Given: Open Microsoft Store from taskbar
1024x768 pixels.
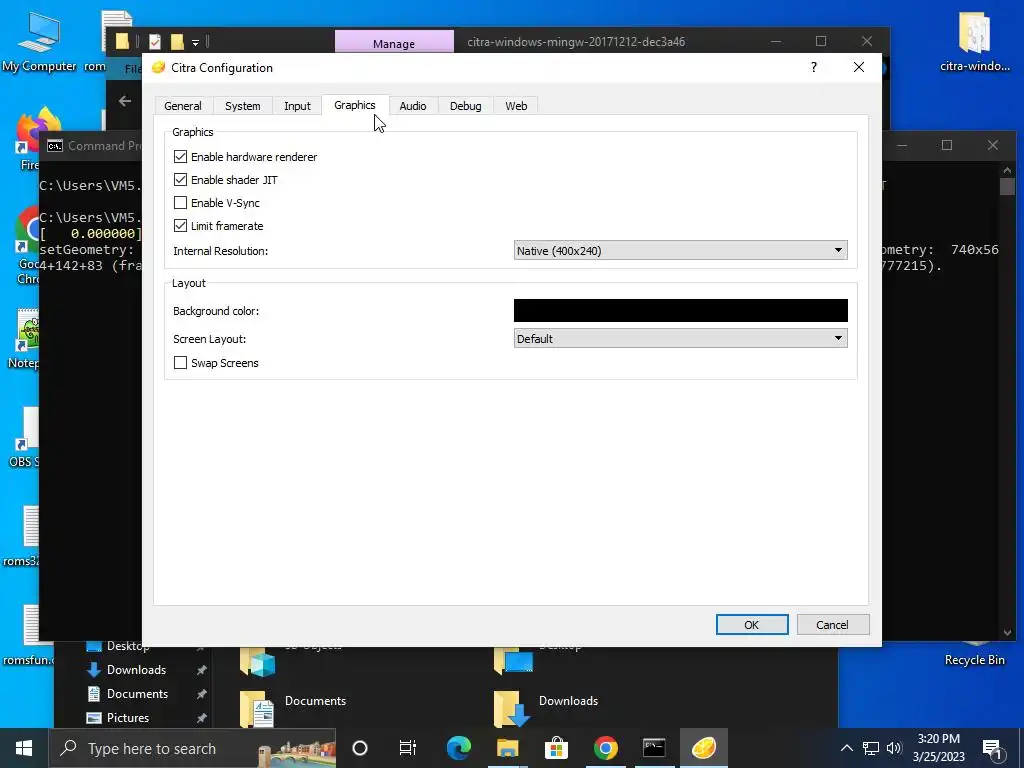Looking at the screenshot, I should [x=556, y=748].
